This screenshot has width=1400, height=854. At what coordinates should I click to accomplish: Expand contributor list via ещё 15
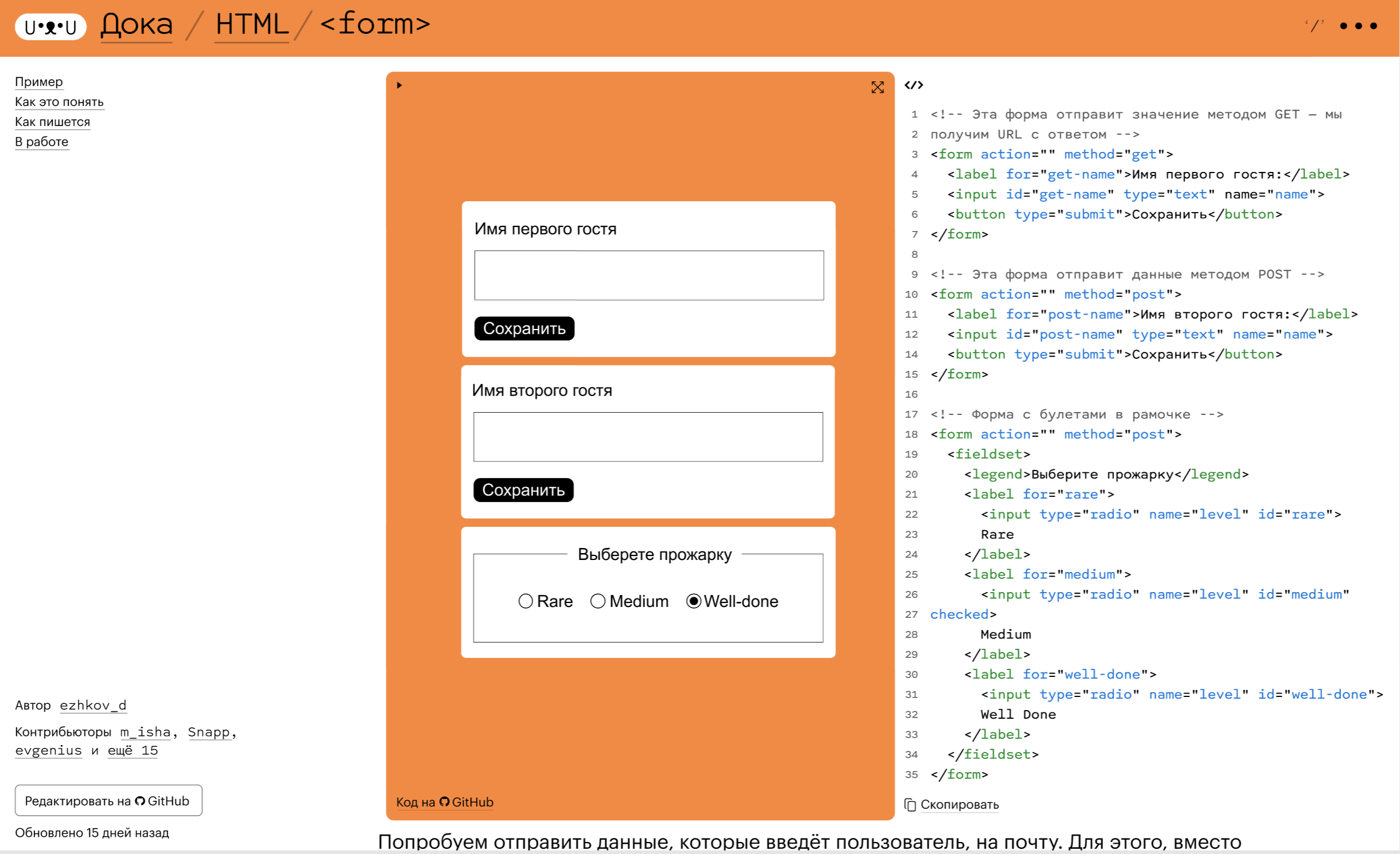tap(132, 750)
